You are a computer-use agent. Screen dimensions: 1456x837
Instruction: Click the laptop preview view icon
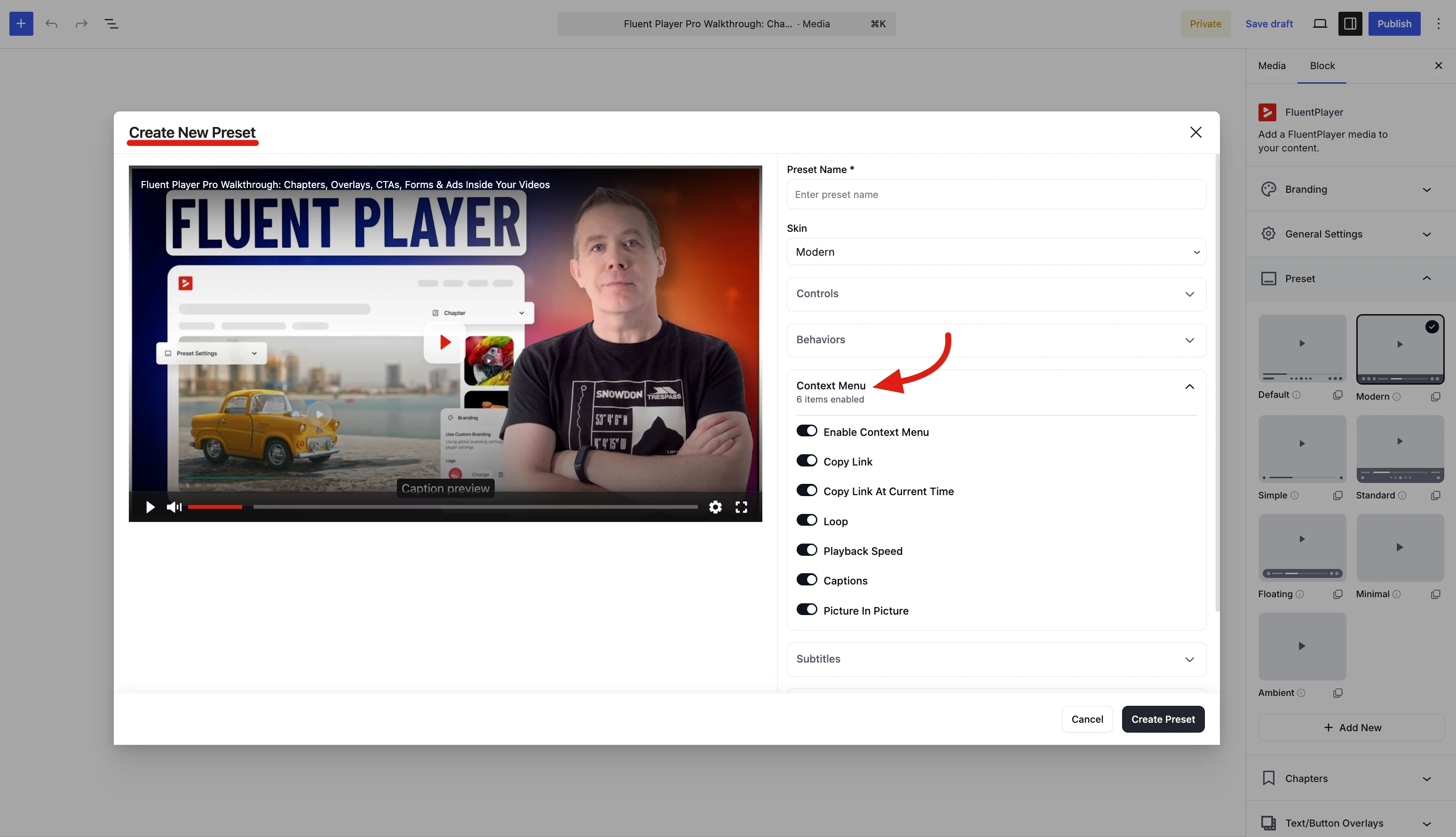pos(1320,24)
